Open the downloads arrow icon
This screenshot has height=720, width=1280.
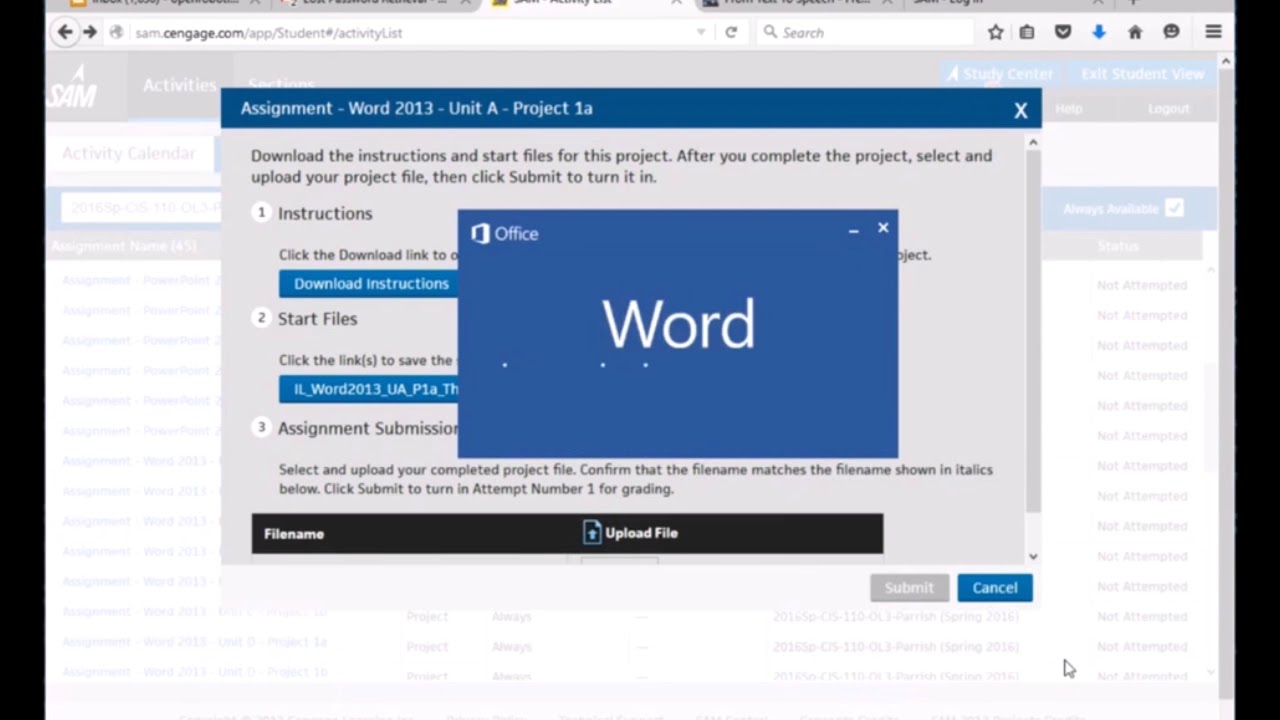pyautogui.click(x=1098, y=32)
